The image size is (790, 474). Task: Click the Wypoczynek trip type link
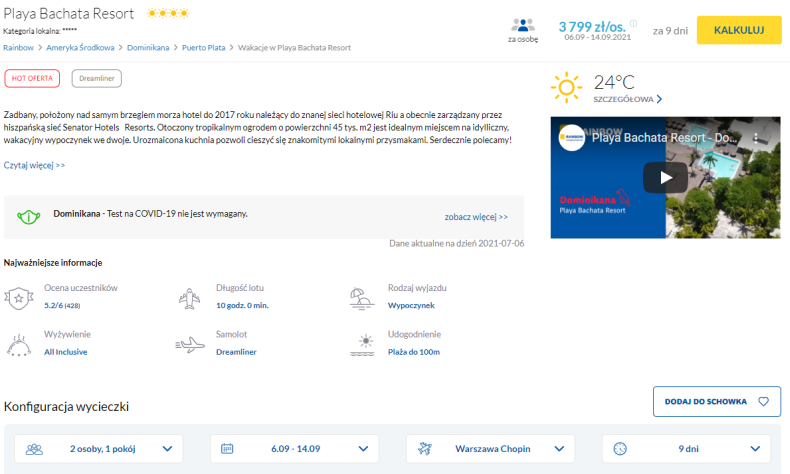411,305
